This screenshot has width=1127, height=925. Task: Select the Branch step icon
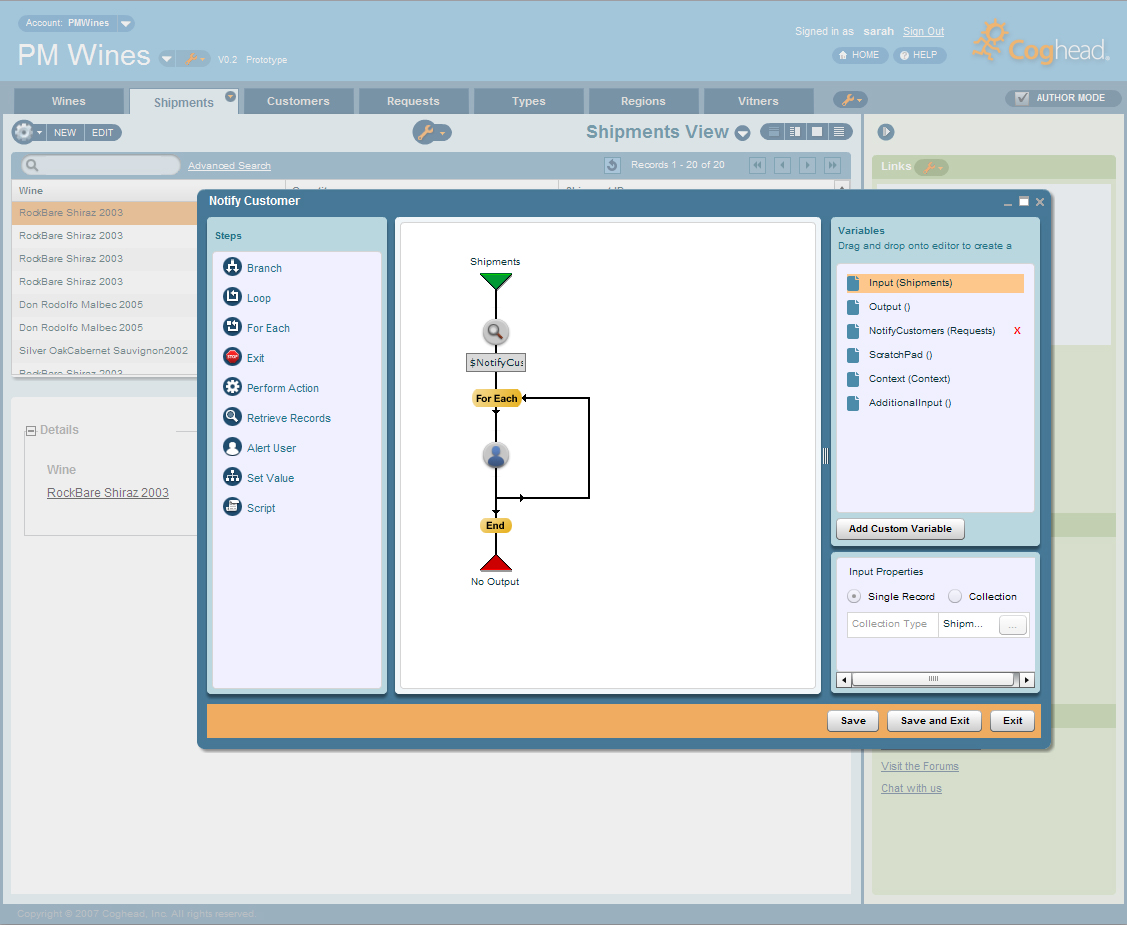point(232,268)
